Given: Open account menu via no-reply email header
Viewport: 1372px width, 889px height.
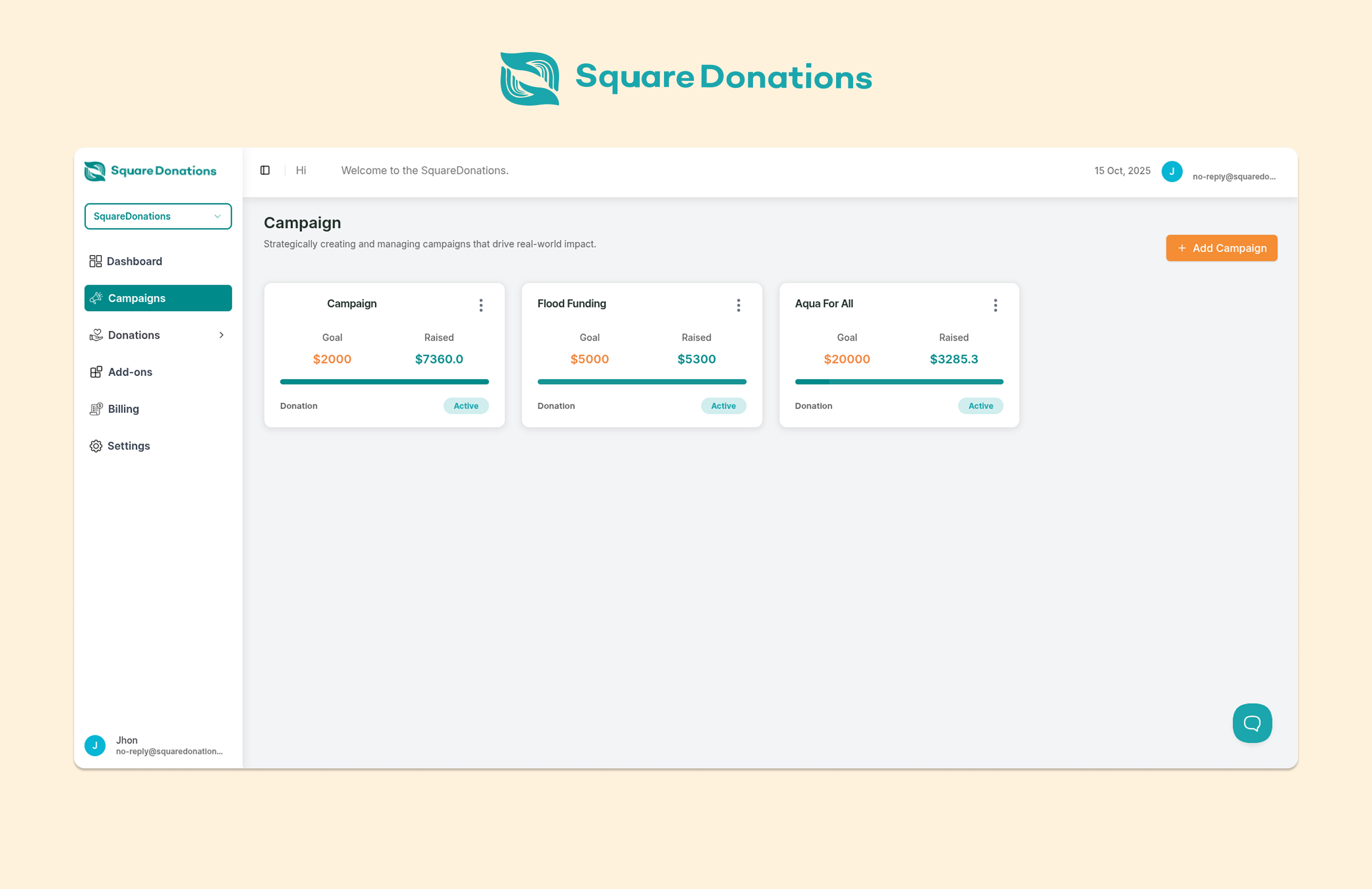Looking at the screenshot, I should pos(1234,176).
